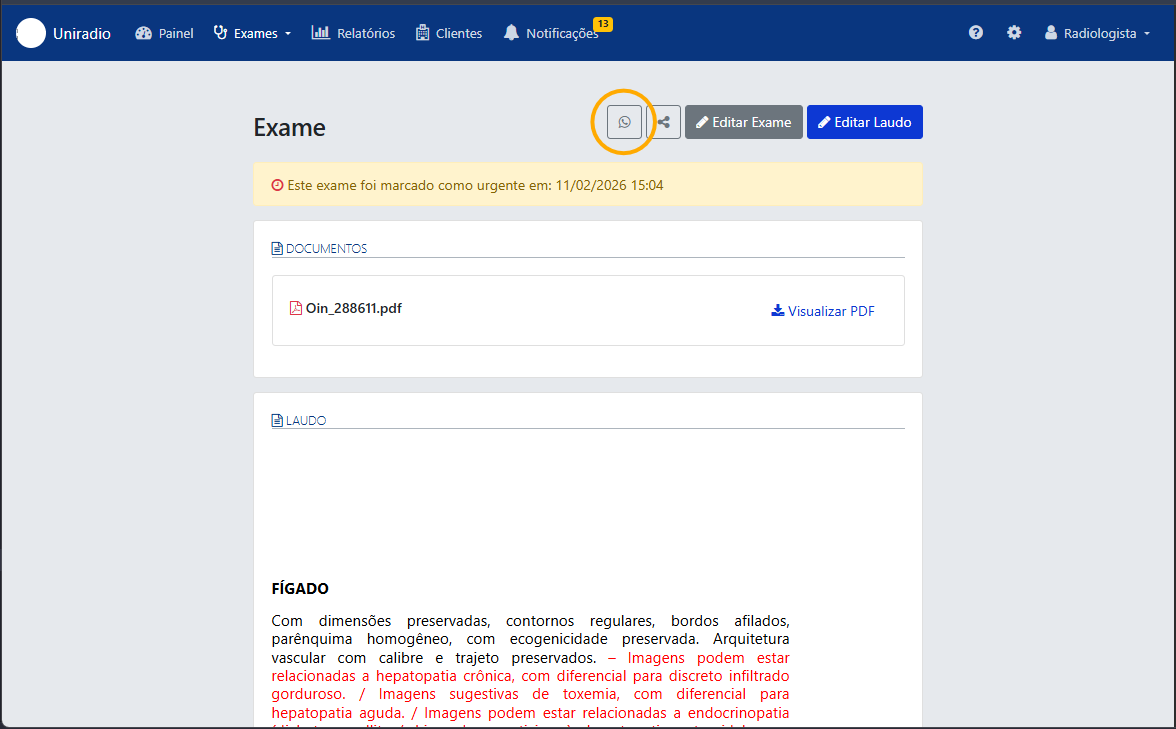Click the Exames stethoscope icon

[x=220, y=32]
